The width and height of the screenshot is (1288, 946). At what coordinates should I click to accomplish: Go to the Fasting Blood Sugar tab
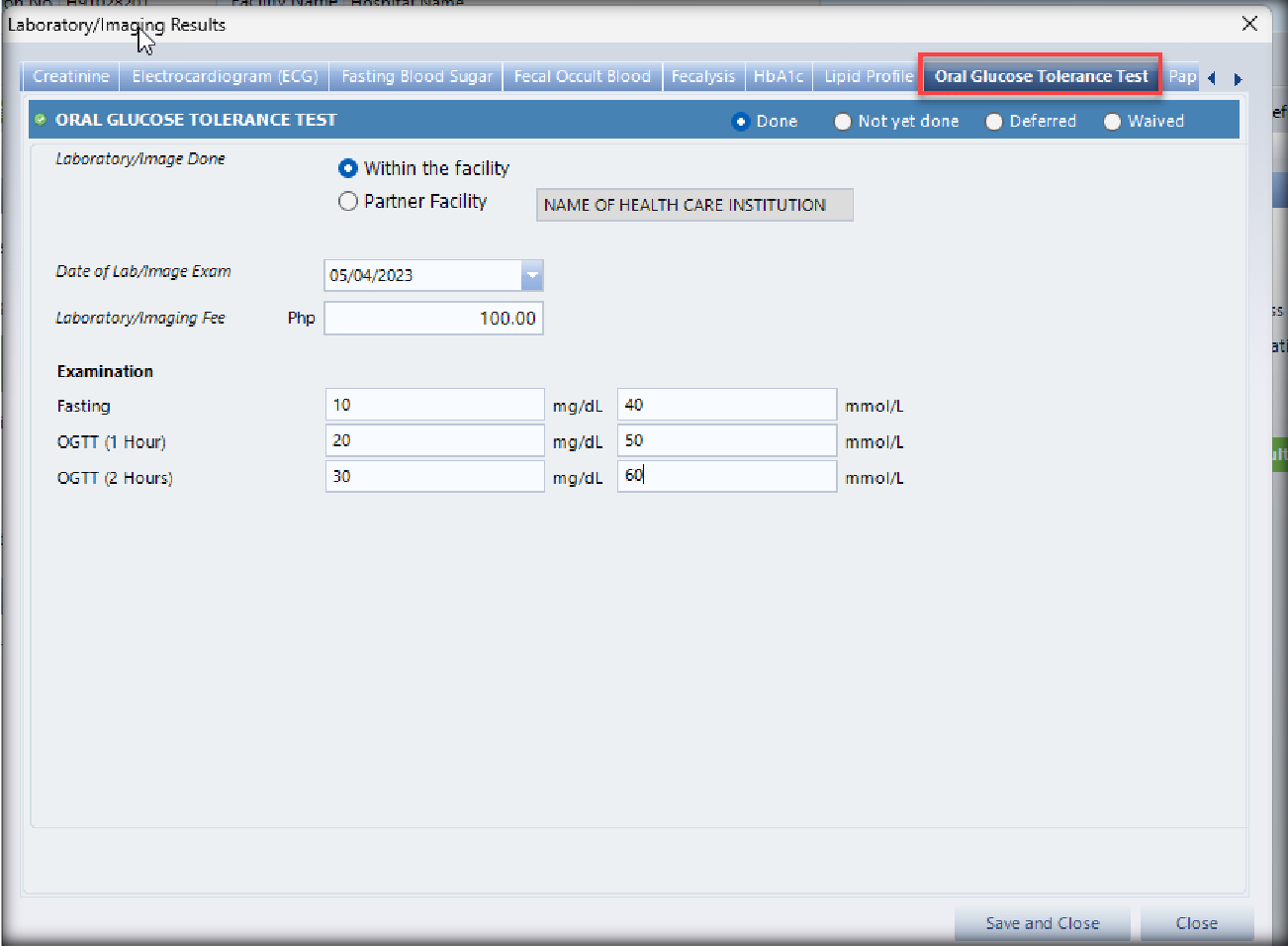(416, 76)
